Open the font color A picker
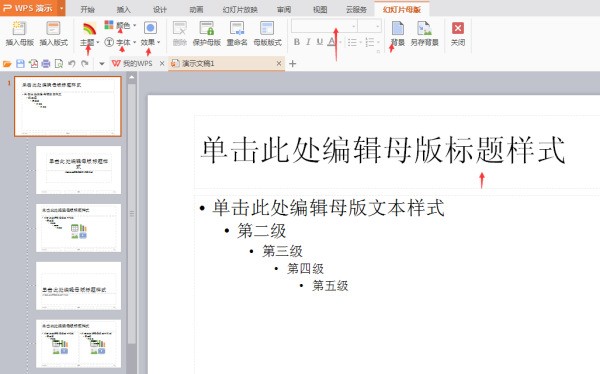The height and width of the screenshot is (374, 600). 332,42
